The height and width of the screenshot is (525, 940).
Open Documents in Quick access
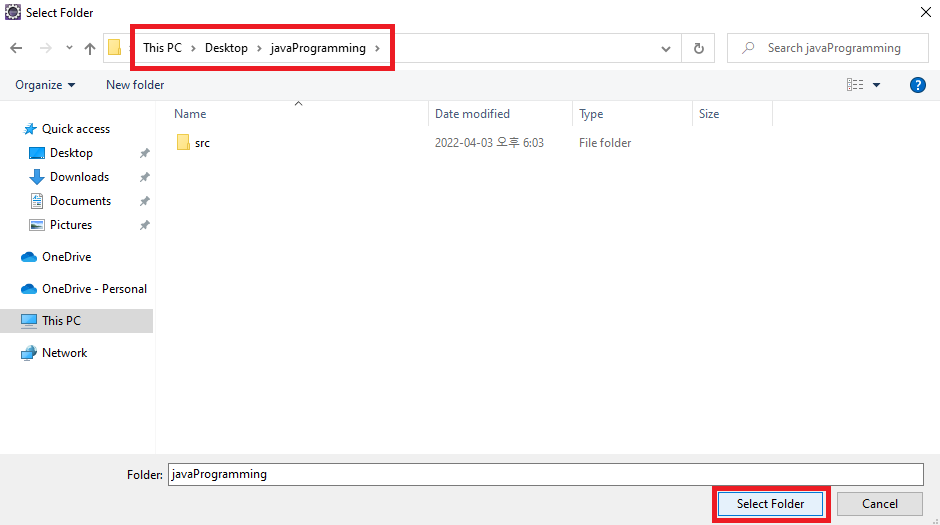point(80,201)
